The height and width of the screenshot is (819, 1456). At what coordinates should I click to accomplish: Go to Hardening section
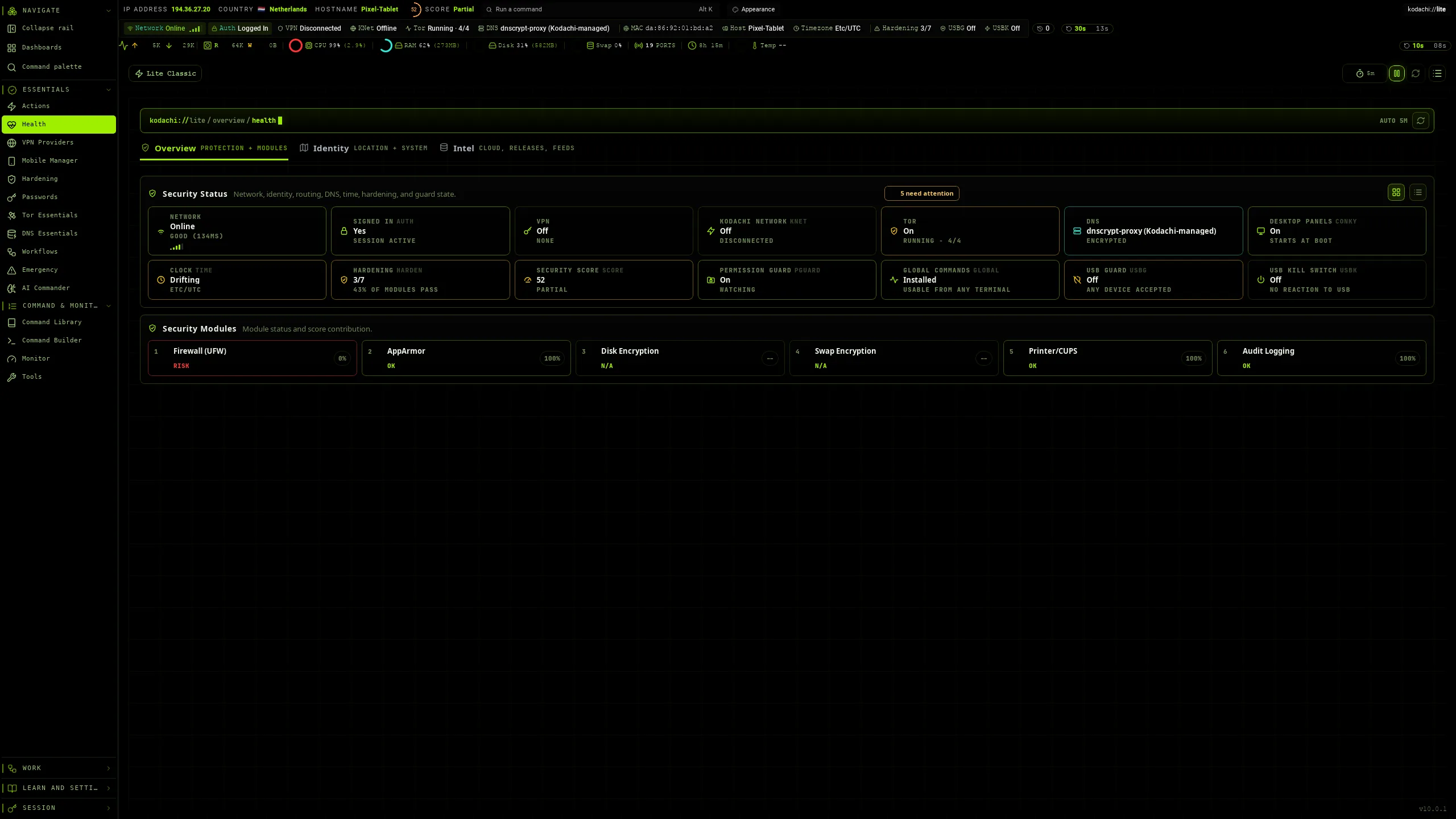tap(59, 179)
